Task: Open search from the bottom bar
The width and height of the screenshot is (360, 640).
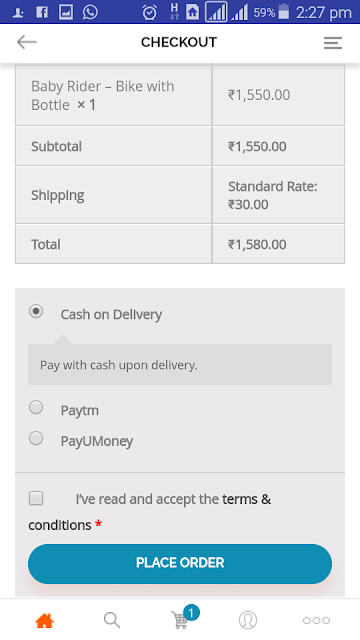Action: point(111,620)
